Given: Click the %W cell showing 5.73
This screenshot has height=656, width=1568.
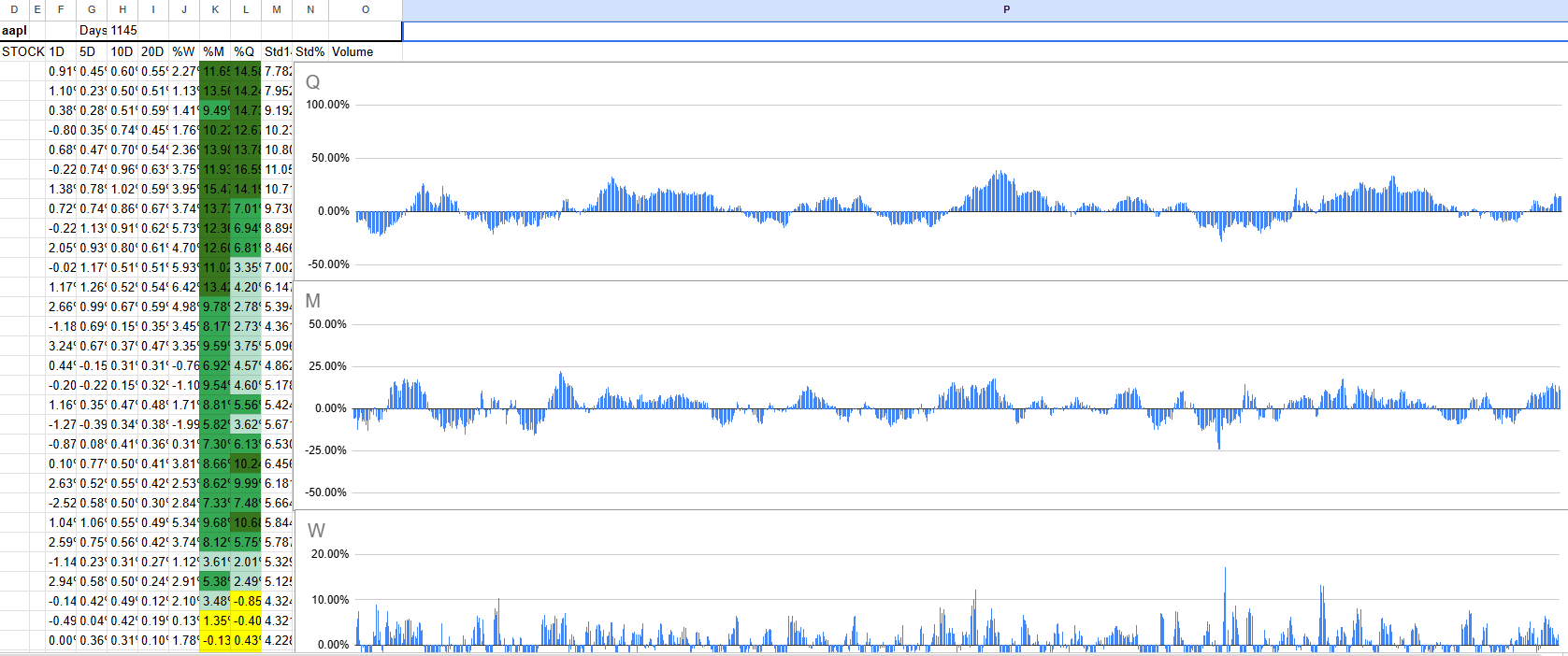Looking at the screenshot, I should point(184,228).
